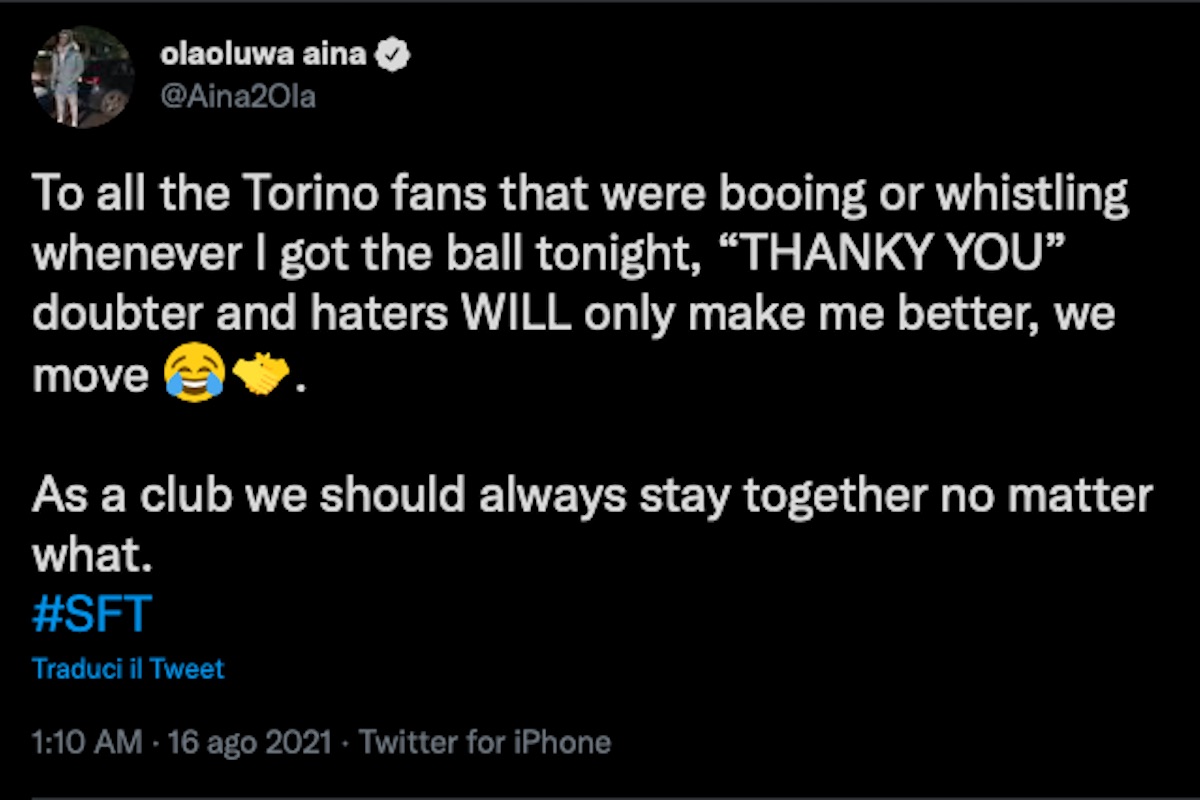Click the word "what." above the hashtag
Image resolution: width=1200 pixels, height=800 pixels.
click(91, 557)
